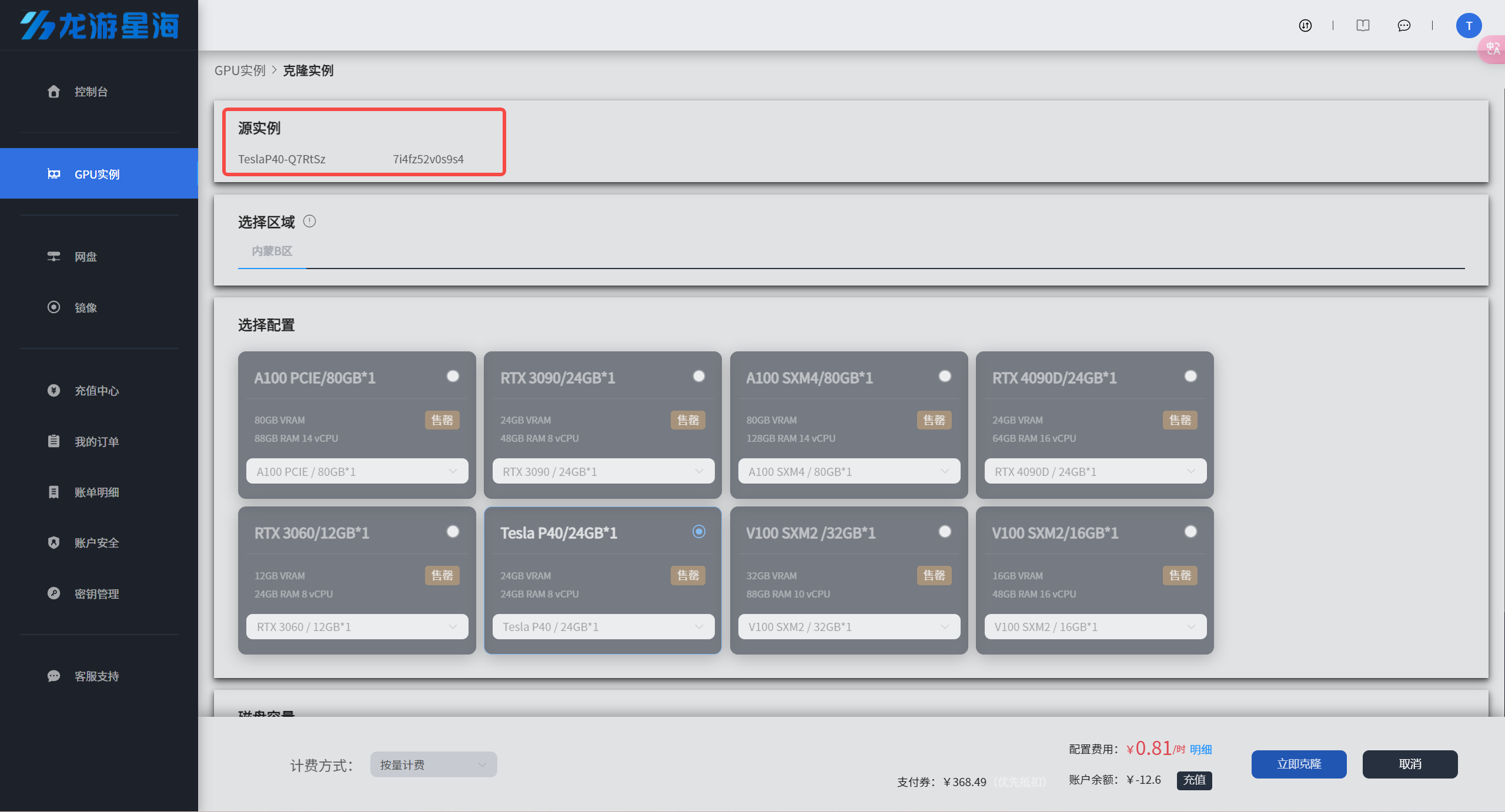The height and width of the screenshot is (812, 1505).
Task: Expand the RTX 4090D / 24GB*1 dropdown
Action: click(x=1095, y=471)
